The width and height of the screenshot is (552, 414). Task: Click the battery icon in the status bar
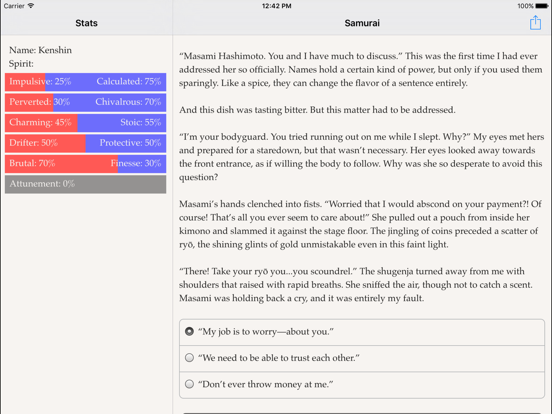[541, 6]
